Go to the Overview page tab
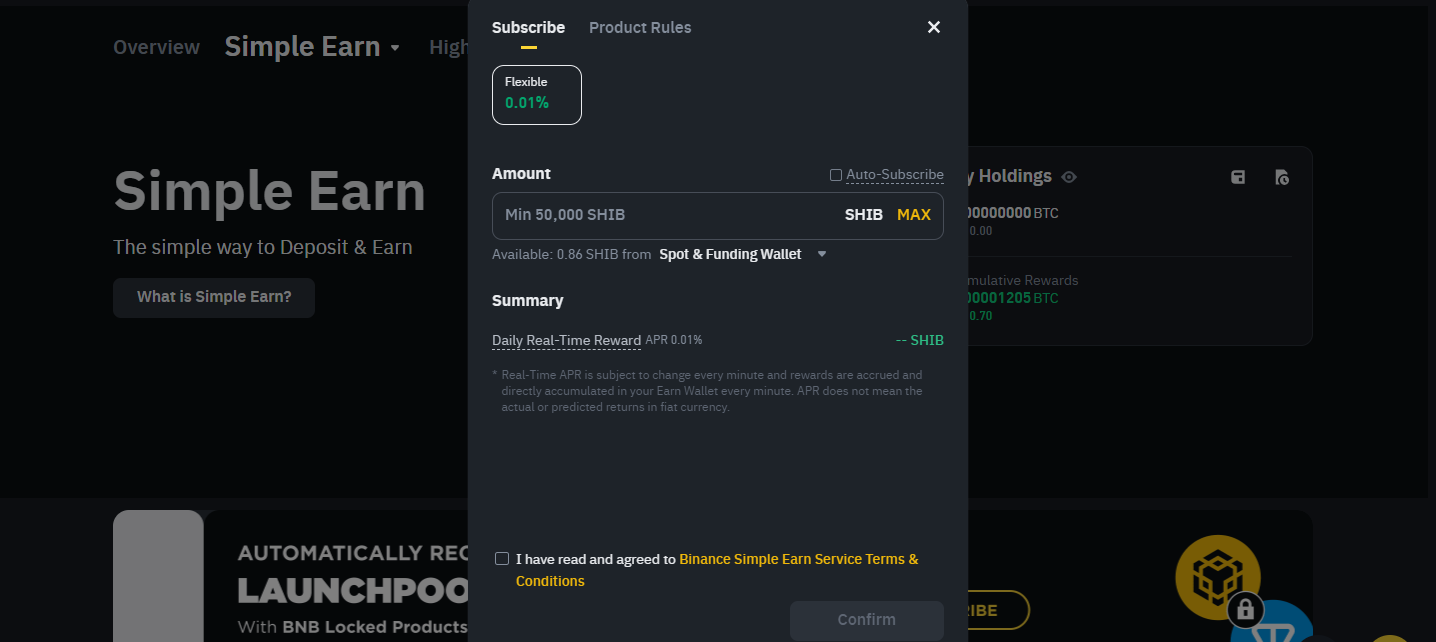Viewport: 1436px width, 642px height. pos(156,47)
